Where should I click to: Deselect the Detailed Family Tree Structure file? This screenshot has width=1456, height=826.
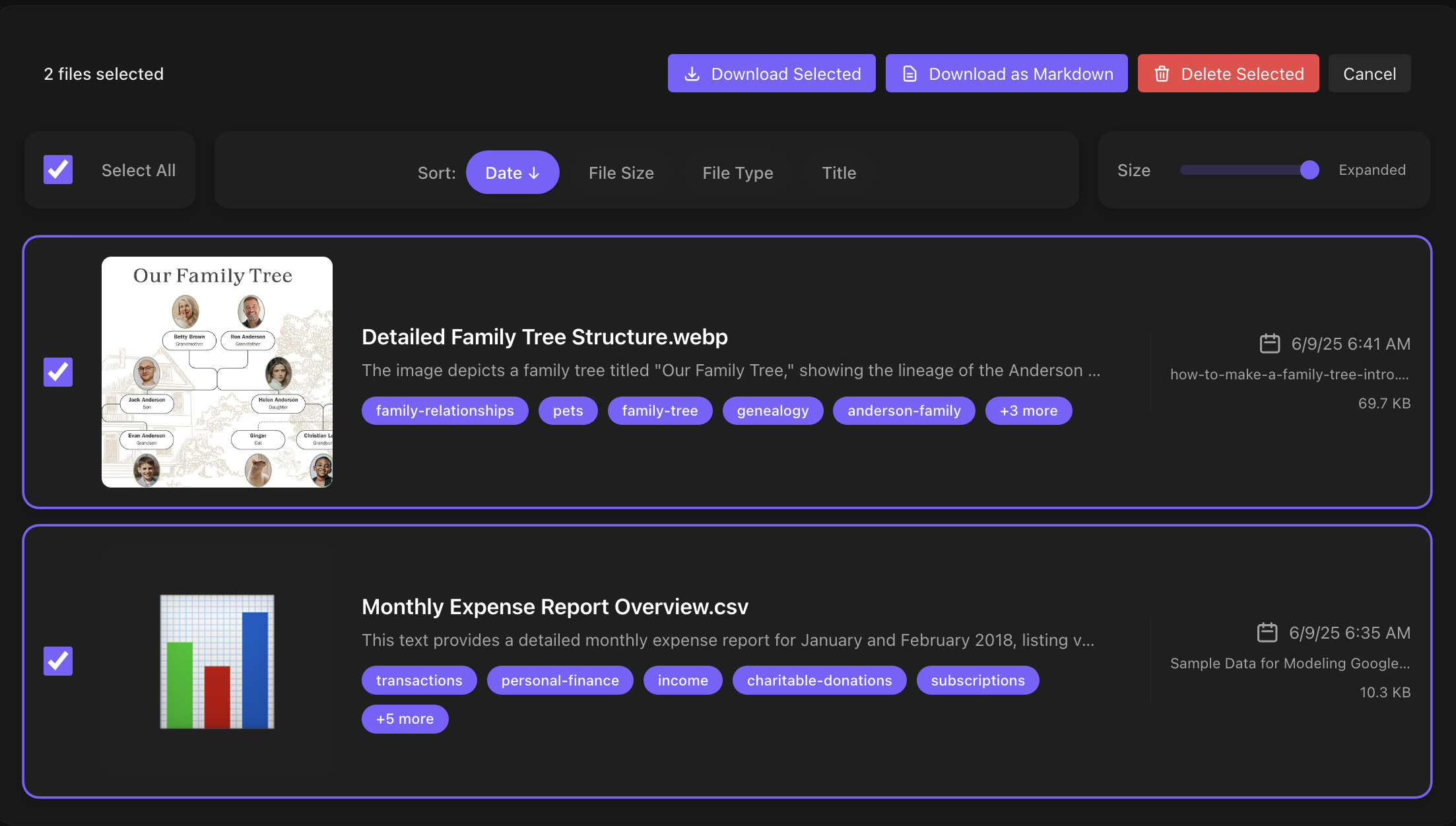pos(57,372)
